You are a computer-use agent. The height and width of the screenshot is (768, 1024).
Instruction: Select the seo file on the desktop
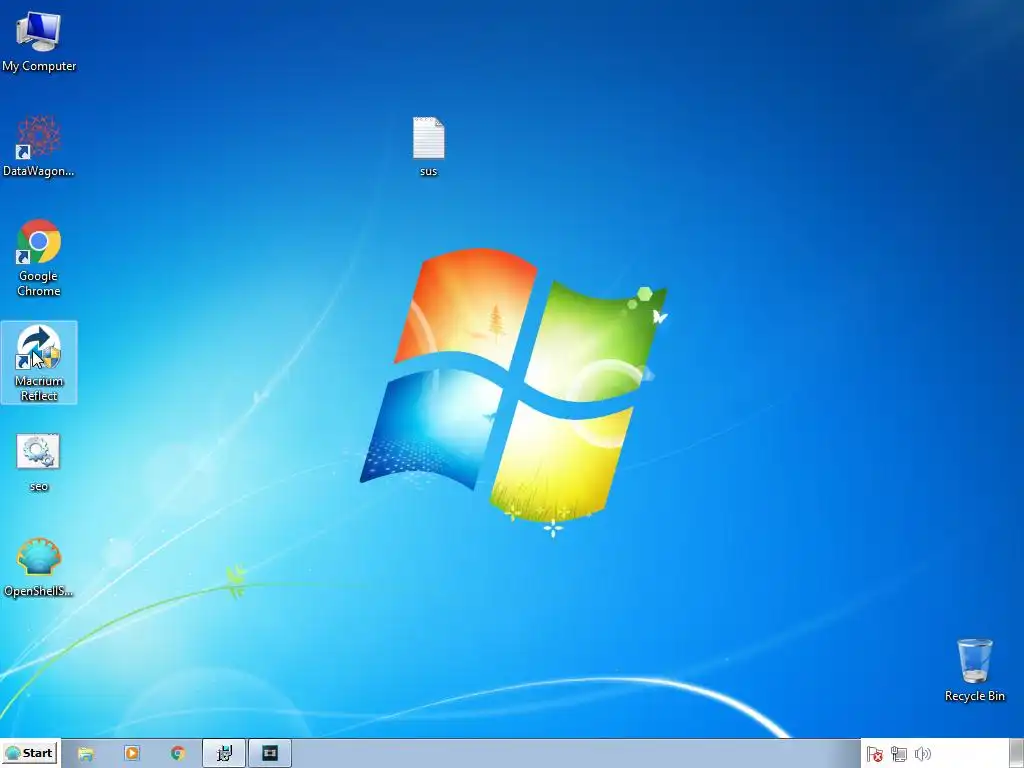39,462
